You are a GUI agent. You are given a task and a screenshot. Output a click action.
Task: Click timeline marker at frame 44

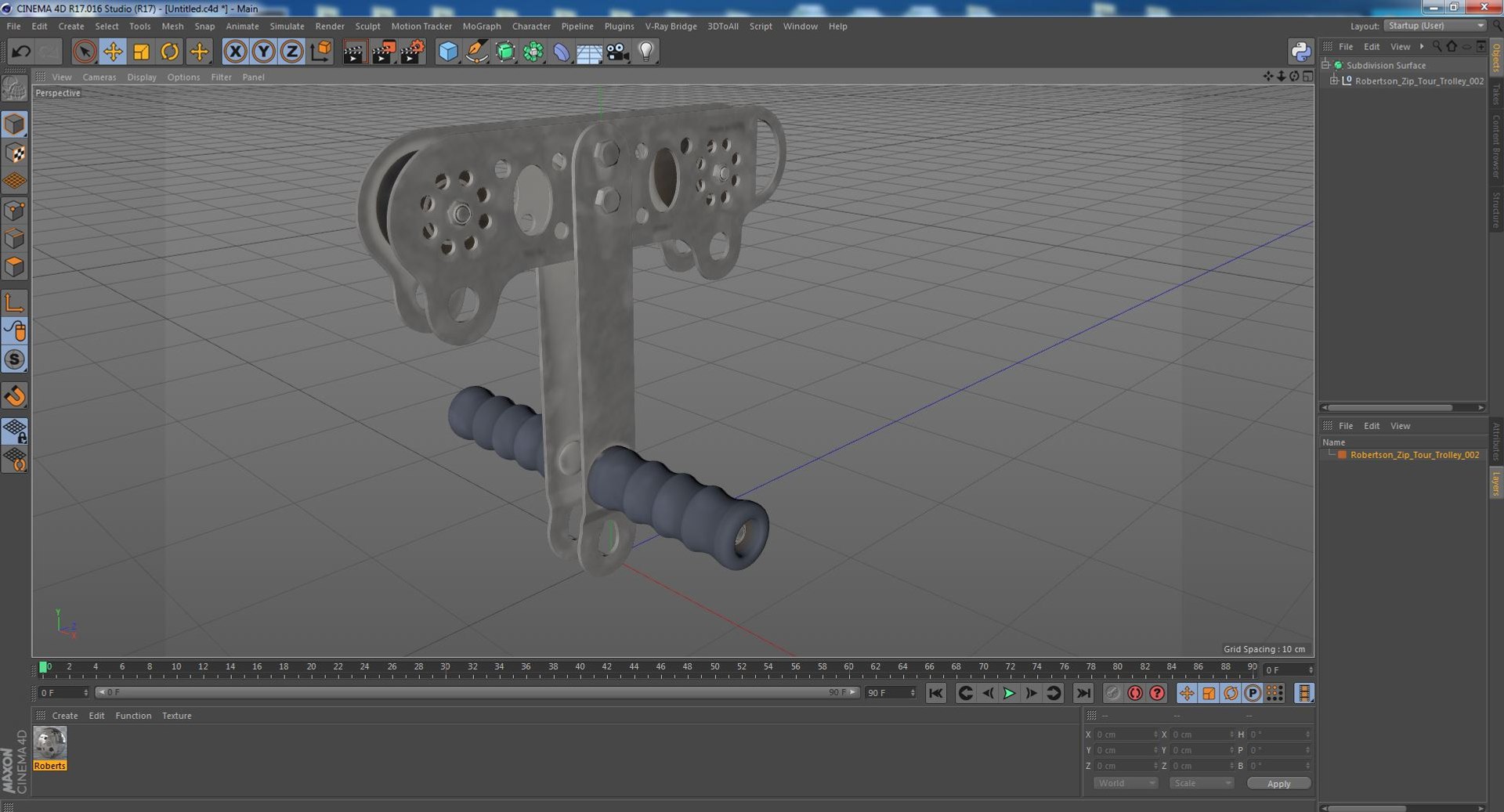click(634, 667)
